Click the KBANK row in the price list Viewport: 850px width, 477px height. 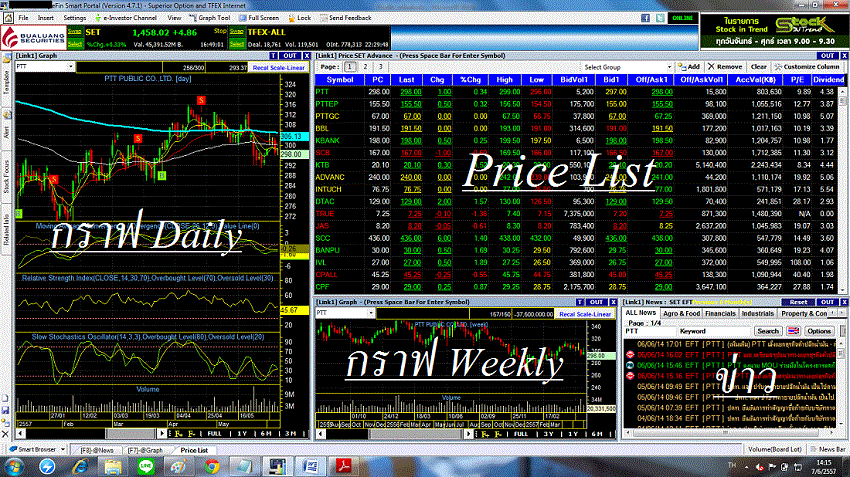(576, 141)
